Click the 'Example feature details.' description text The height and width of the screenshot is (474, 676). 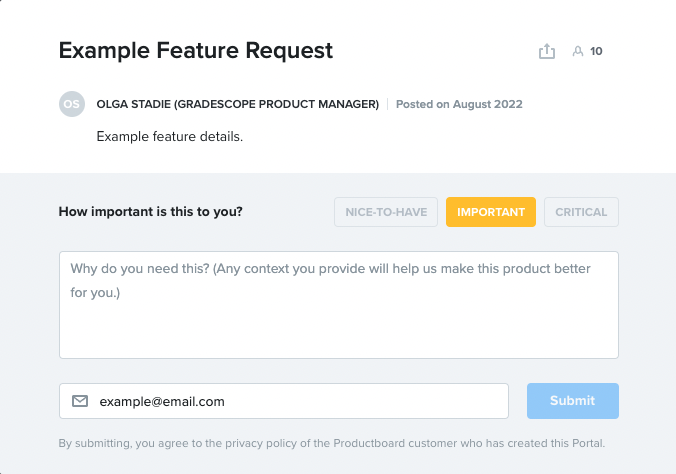(170, 137)
